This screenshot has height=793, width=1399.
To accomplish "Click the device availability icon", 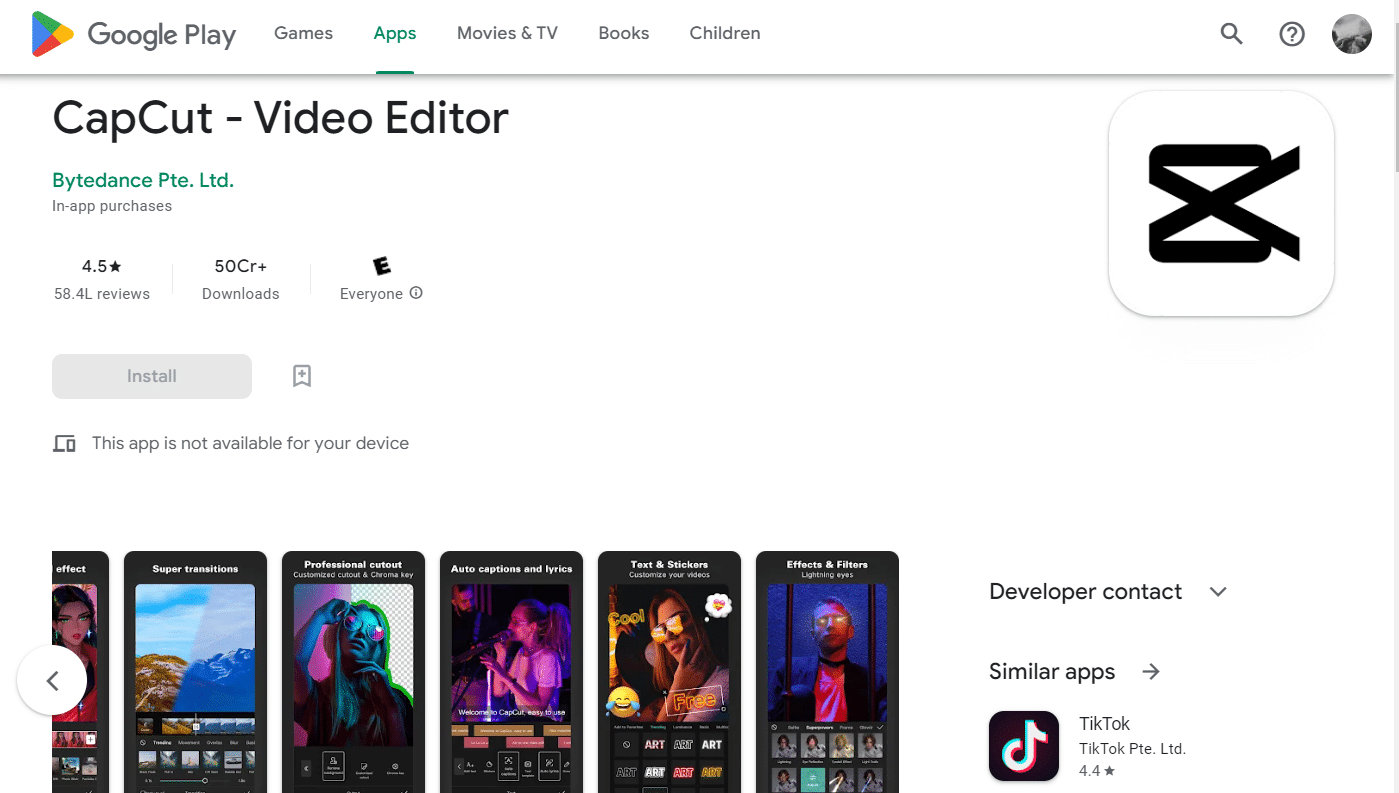I will (64, 442).
